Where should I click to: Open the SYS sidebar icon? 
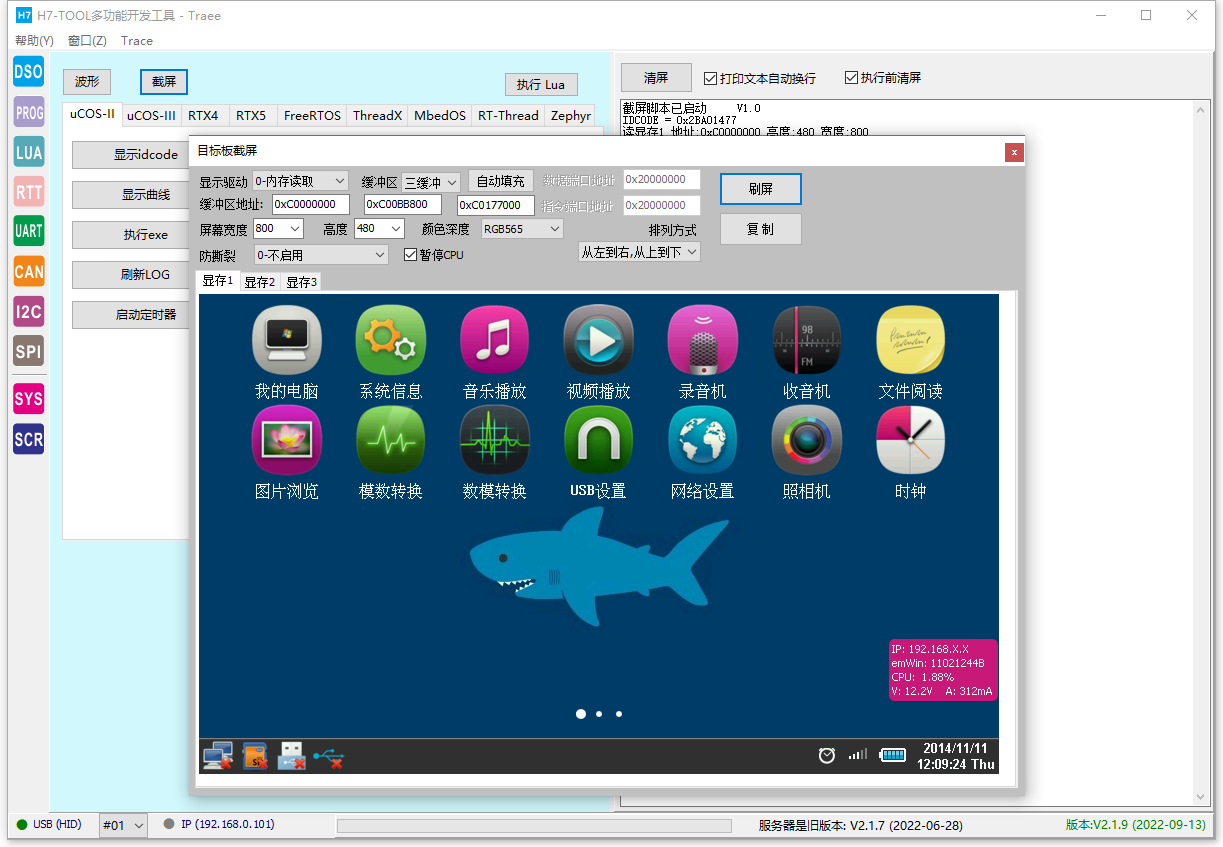[x=29, y=399]
